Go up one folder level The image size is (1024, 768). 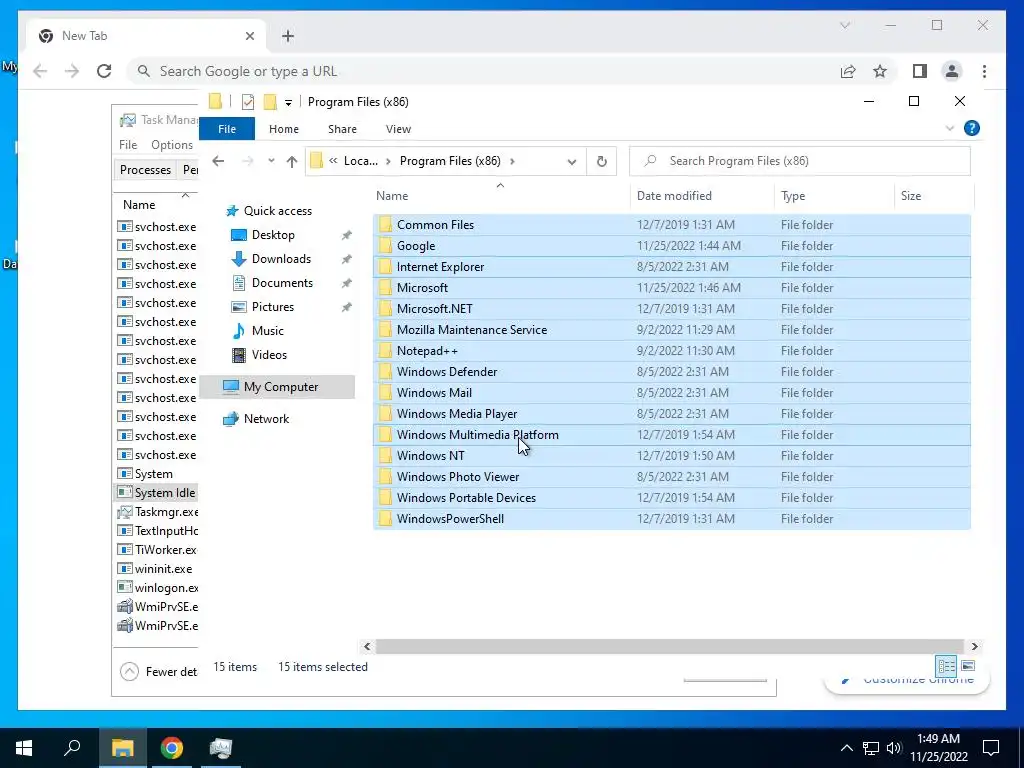click(x=291, y=161)
